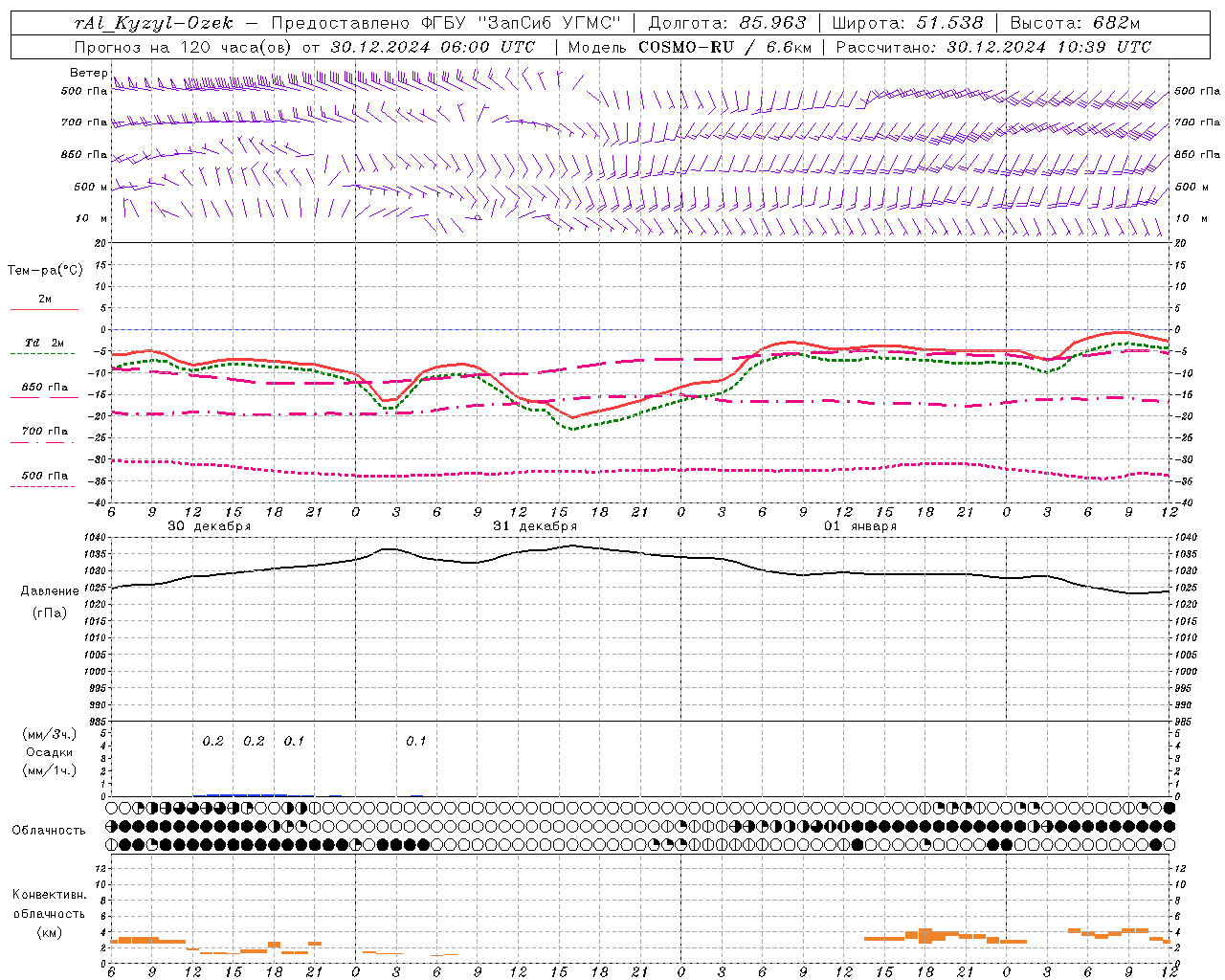This screenshot has height=980, width=1225.
Task: Click the station name rAl_Kyzyl-Ozek in the header
Action: click(153, 23)
